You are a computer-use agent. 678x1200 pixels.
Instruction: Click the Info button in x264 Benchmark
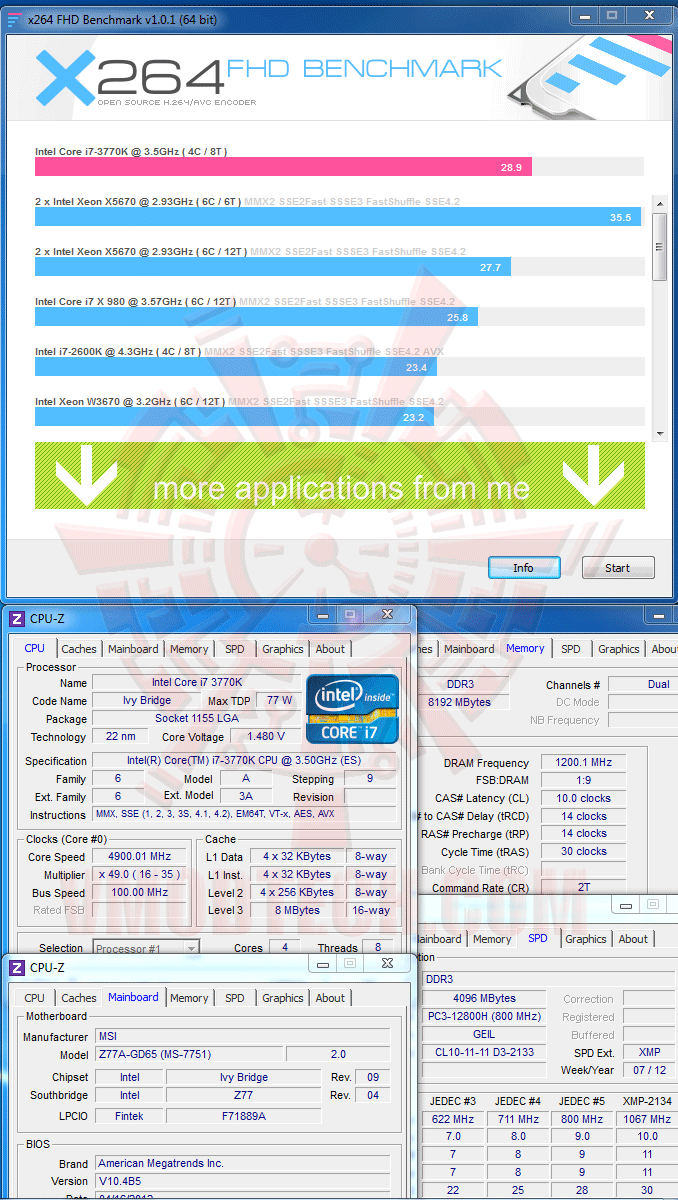(x=524, y=568)
